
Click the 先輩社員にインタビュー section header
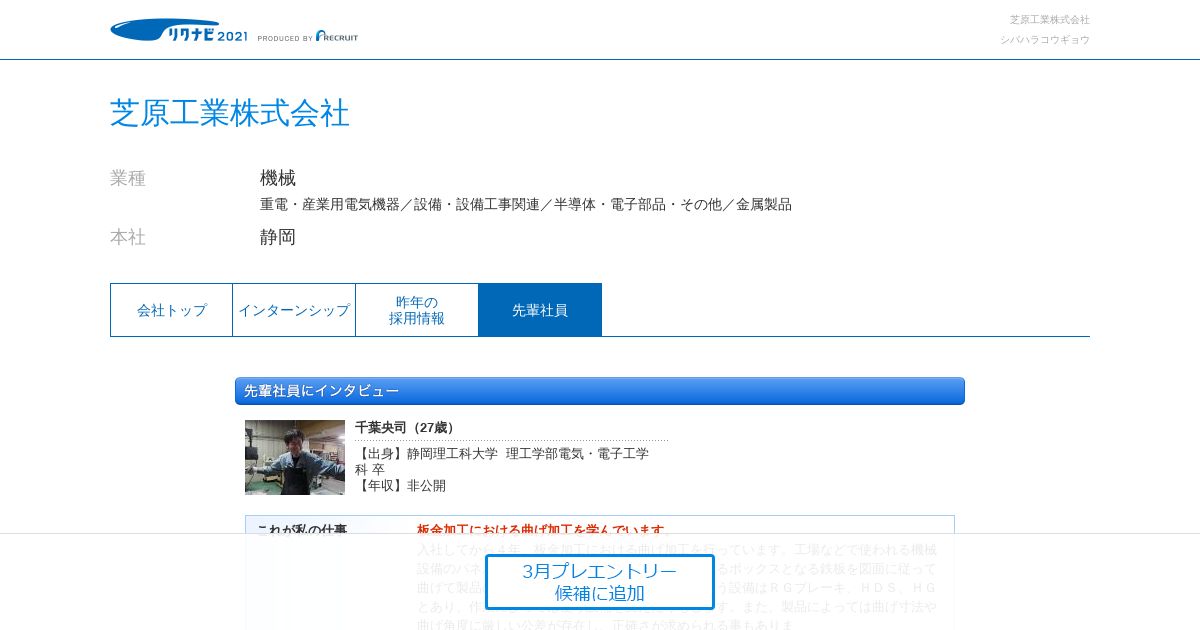click(600, 391)
